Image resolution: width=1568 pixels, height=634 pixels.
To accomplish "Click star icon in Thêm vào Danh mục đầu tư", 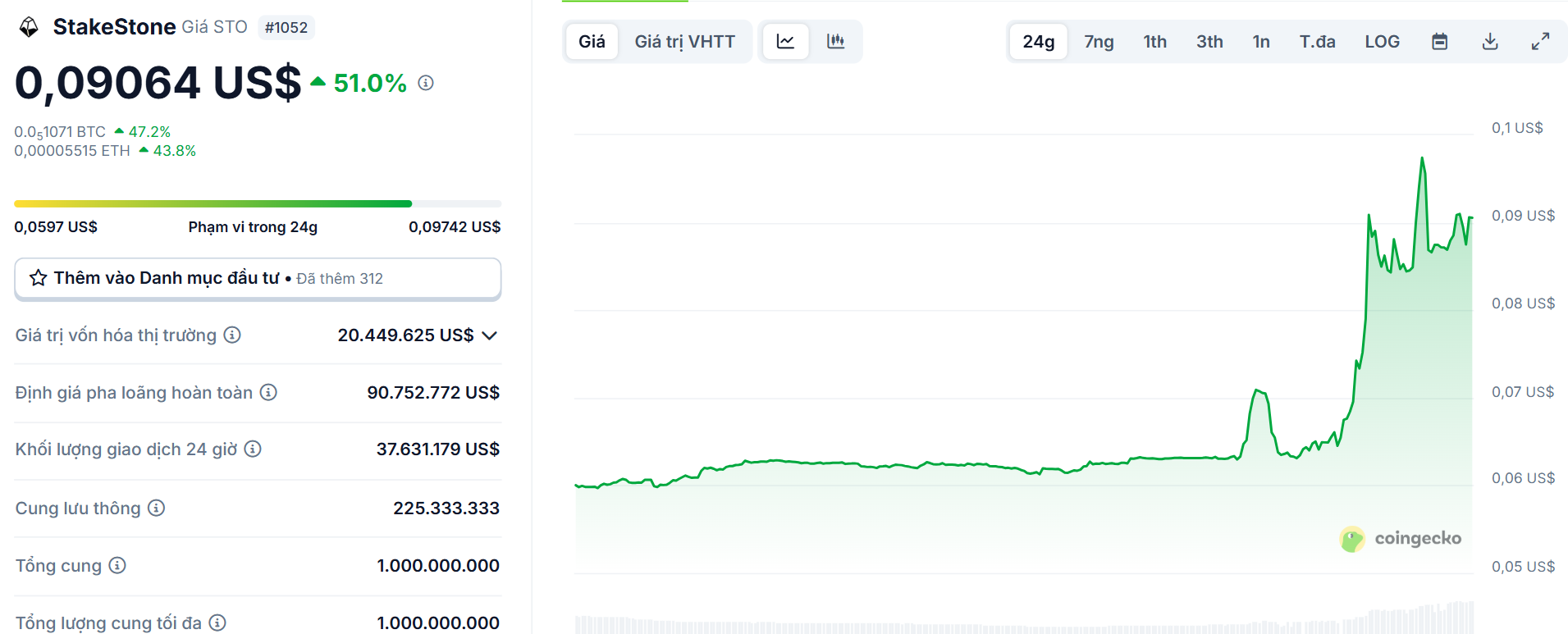I will click(38, 278).
